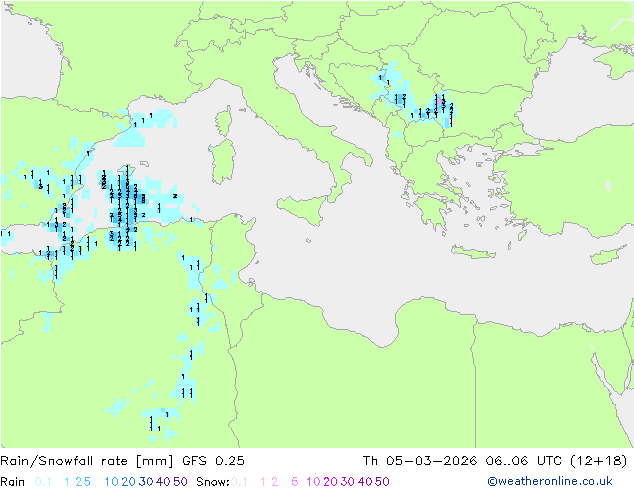The width and height of the screenshot is (634, 490).
Task: Pick the Rain 20 legend color value
Action: click(x=128, y=482)
